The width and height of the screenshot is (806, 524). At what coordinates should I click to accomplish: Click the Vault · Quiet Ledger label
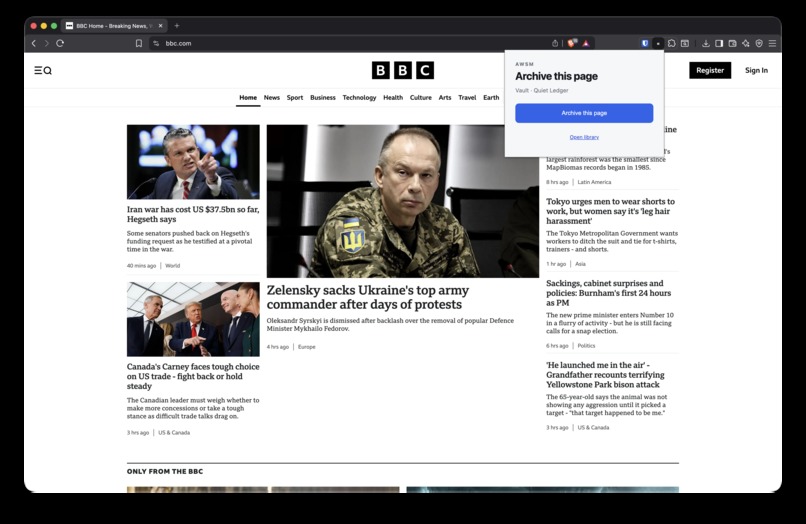click(542, 91)
